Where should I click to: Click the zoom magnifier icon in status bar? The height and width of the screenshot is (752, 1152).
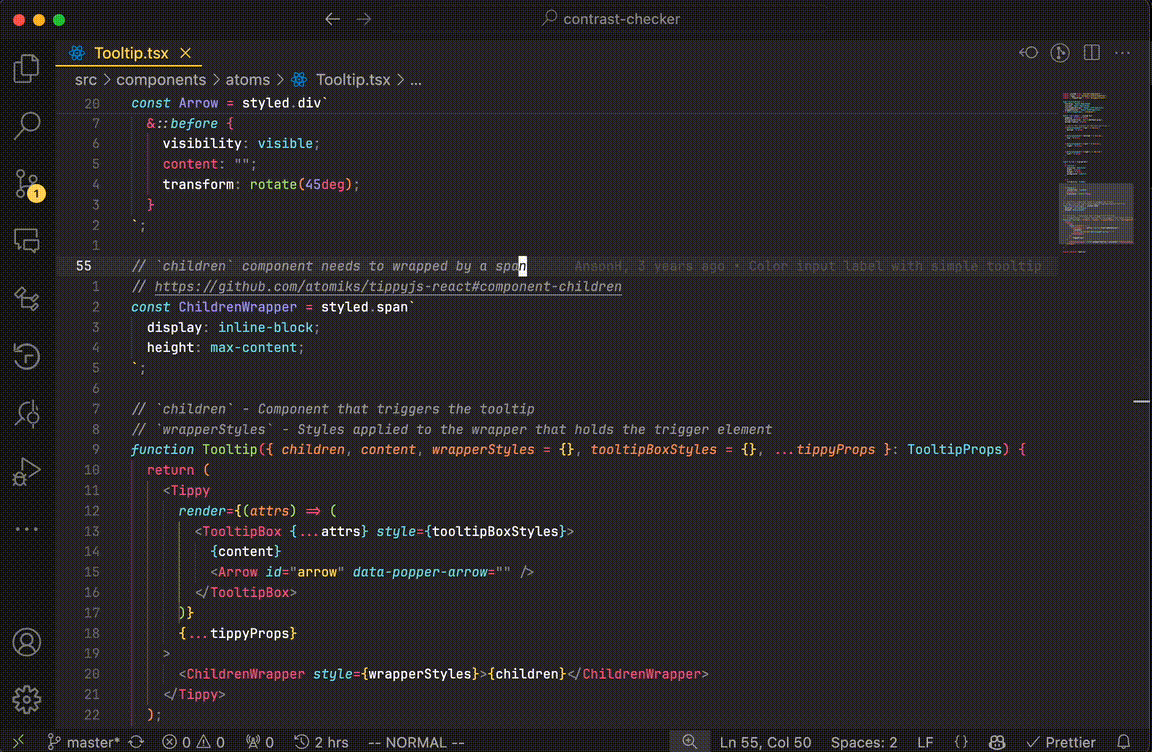(x=689, y=742)
